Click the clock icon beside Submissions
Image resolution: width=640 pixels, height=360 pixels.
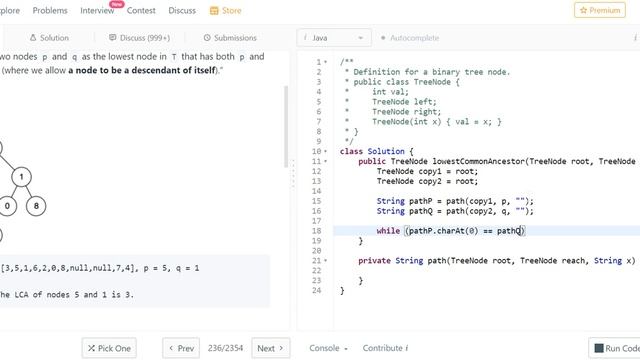click(207, 38)
